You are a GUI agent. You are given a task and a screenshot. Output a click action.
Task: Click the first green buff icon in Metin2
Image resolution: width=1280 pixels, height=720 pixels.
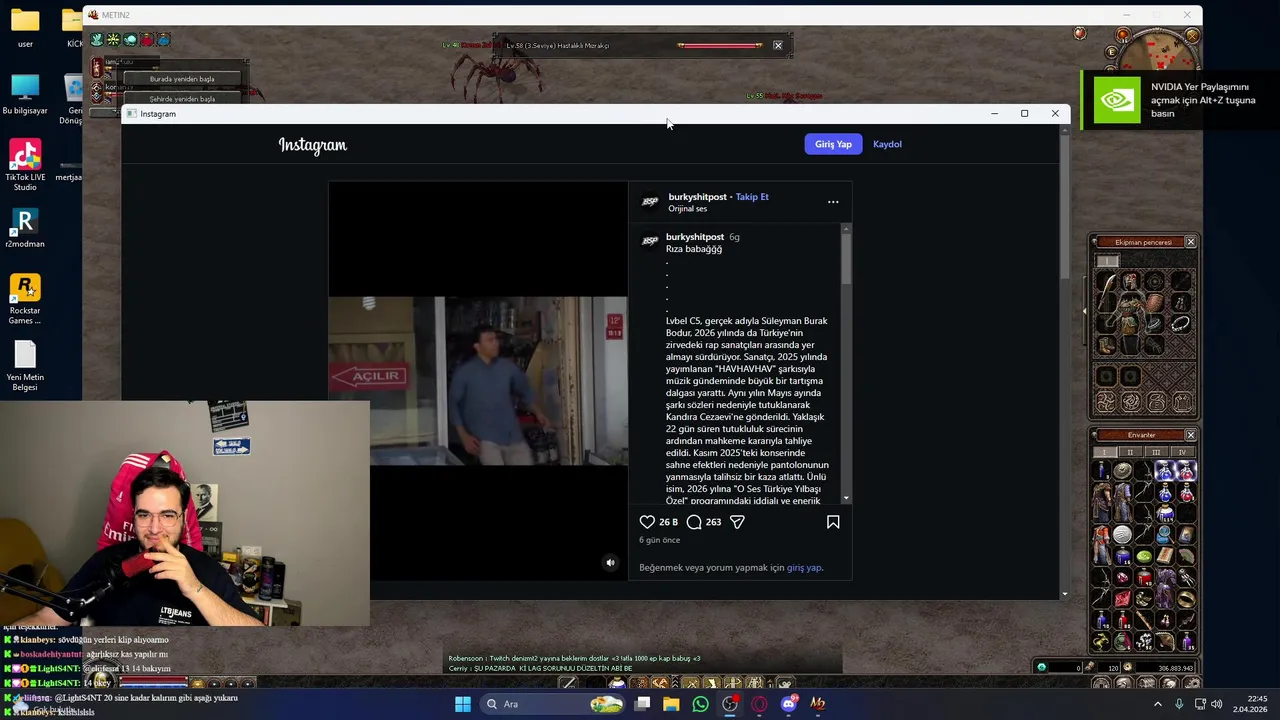point(96,40)
